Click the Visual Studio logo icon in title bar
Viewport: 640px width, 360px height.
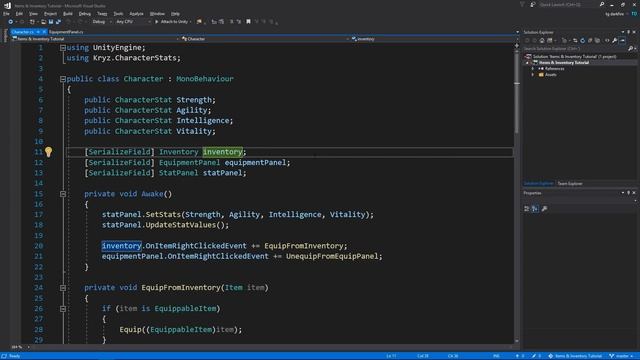(7, 5)
